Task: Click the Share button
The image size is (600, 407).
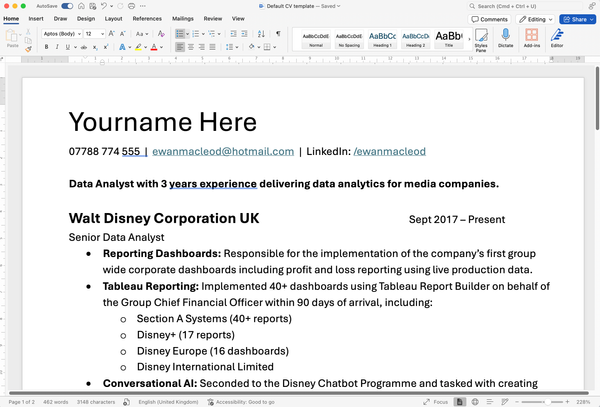Action: 577,19
